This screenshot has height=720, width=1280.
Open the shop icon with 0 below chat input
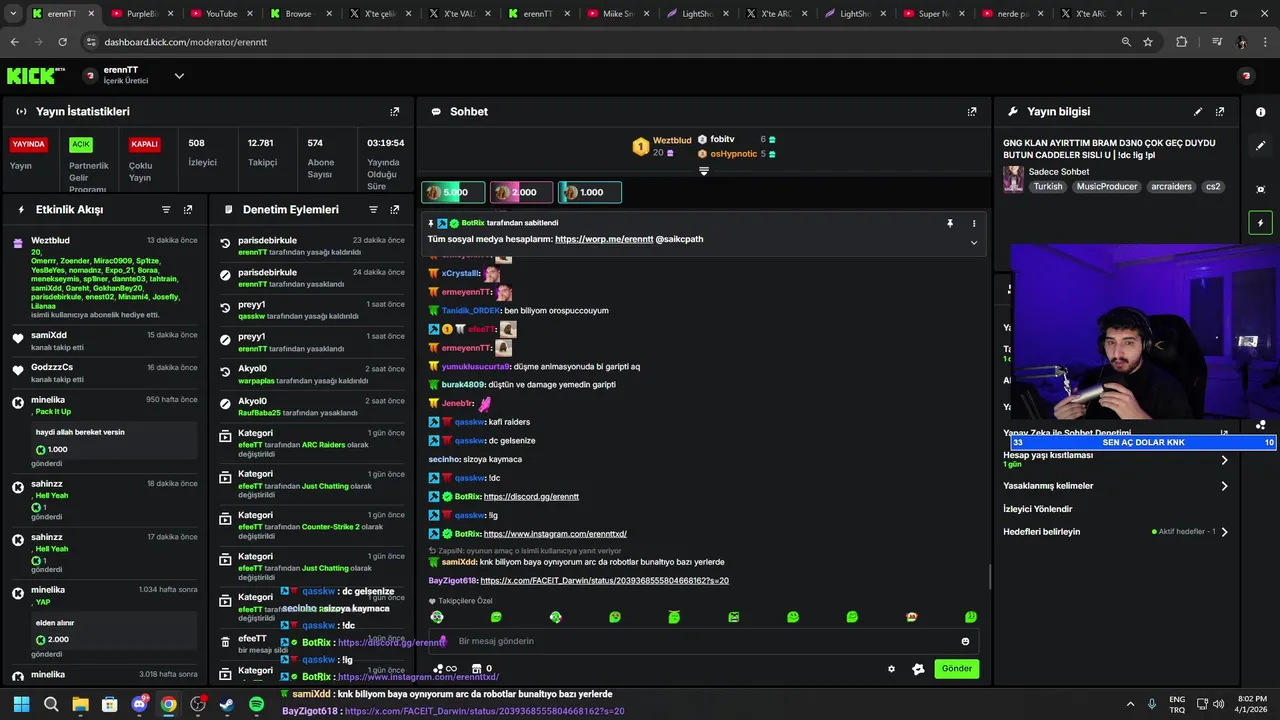coord(482,669)
